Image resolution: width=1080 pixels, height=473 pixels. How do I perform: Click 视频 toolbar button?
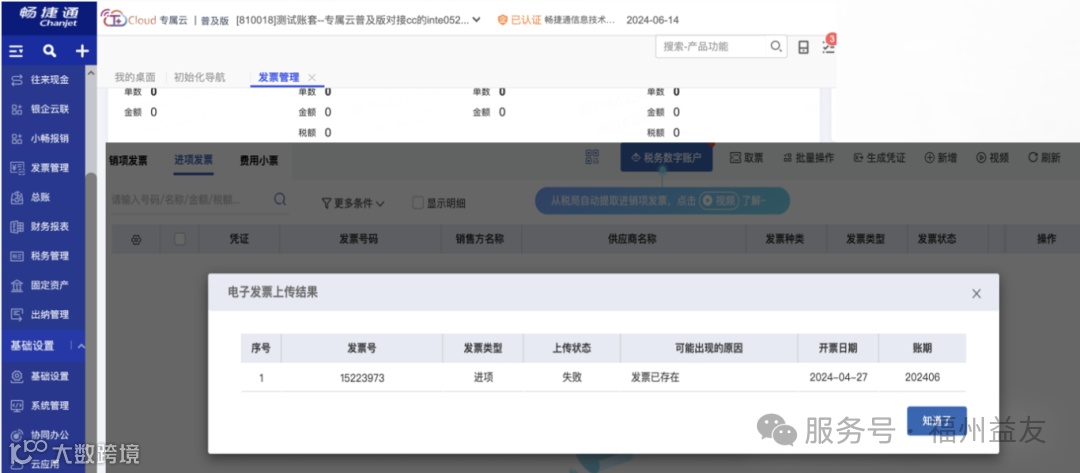click(993, 158)
